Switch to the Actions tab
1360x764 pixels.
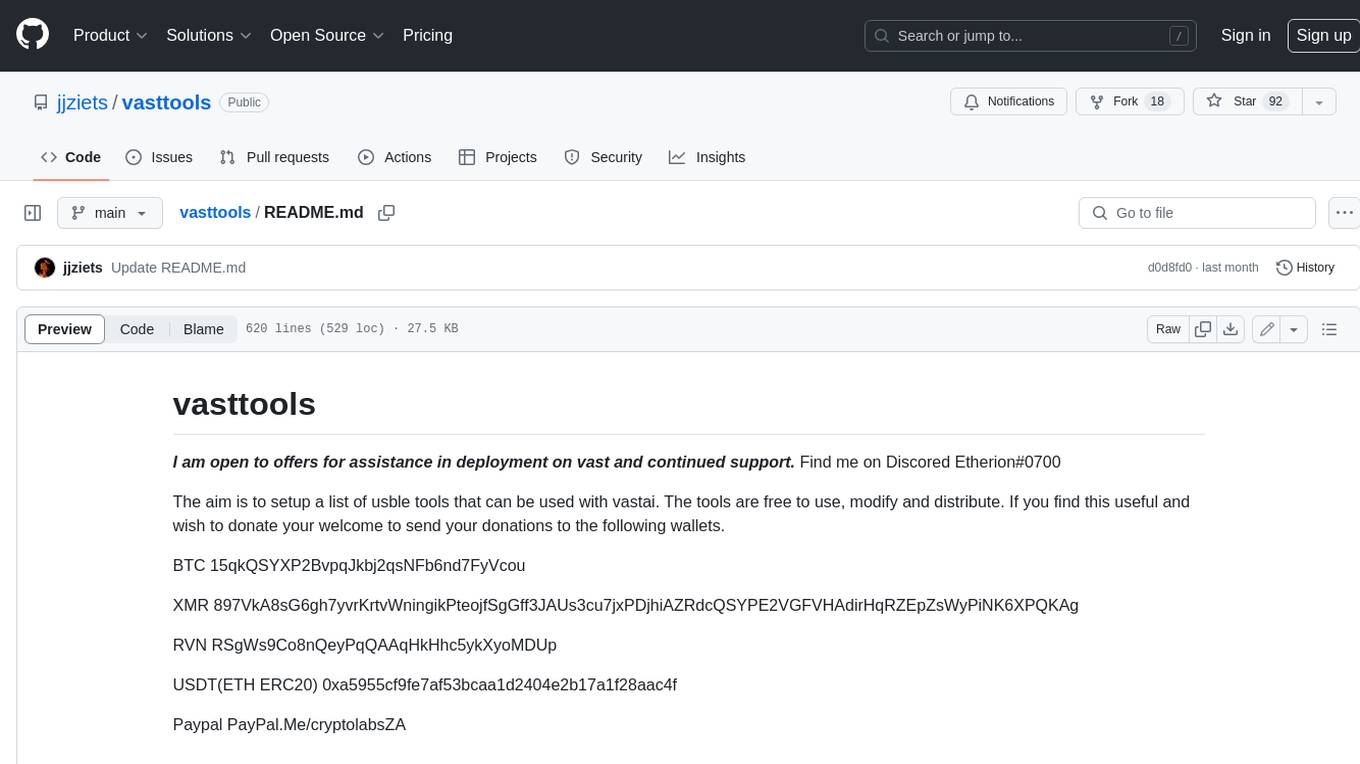(x=394, y=157)
